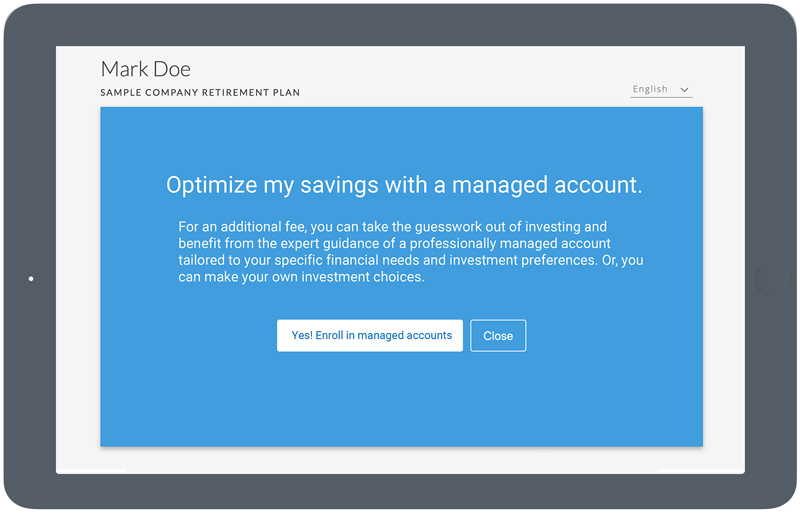
Task: Expand the chevron arrow beside English
Action: click(x=684, y=89)
